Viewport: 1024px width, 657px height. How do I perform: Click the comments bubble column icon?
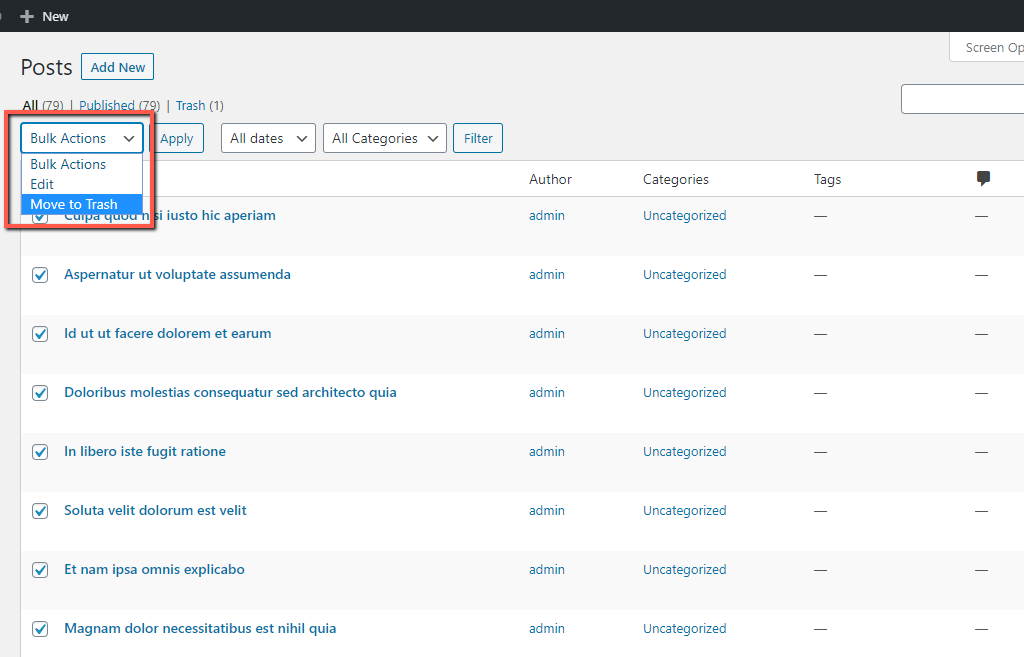(x=983, y=178)
